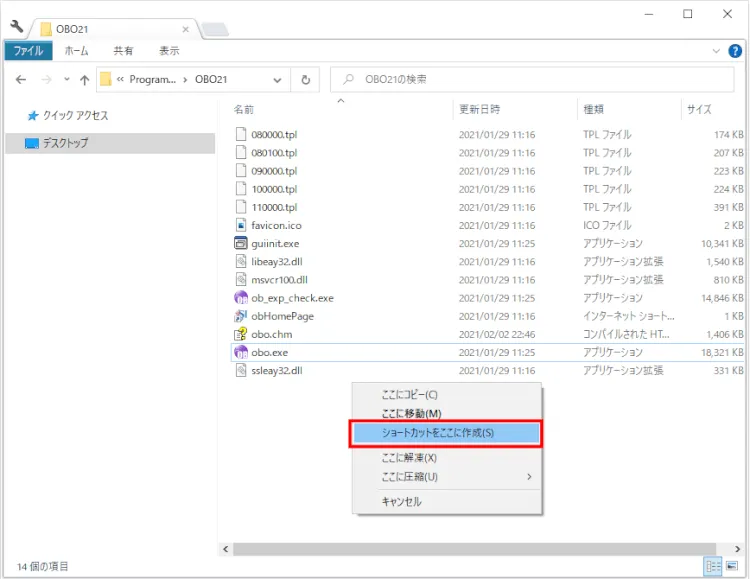Open the ホーム ribbon tab
This screenshot has width=750, height=579.
[77, 51]
